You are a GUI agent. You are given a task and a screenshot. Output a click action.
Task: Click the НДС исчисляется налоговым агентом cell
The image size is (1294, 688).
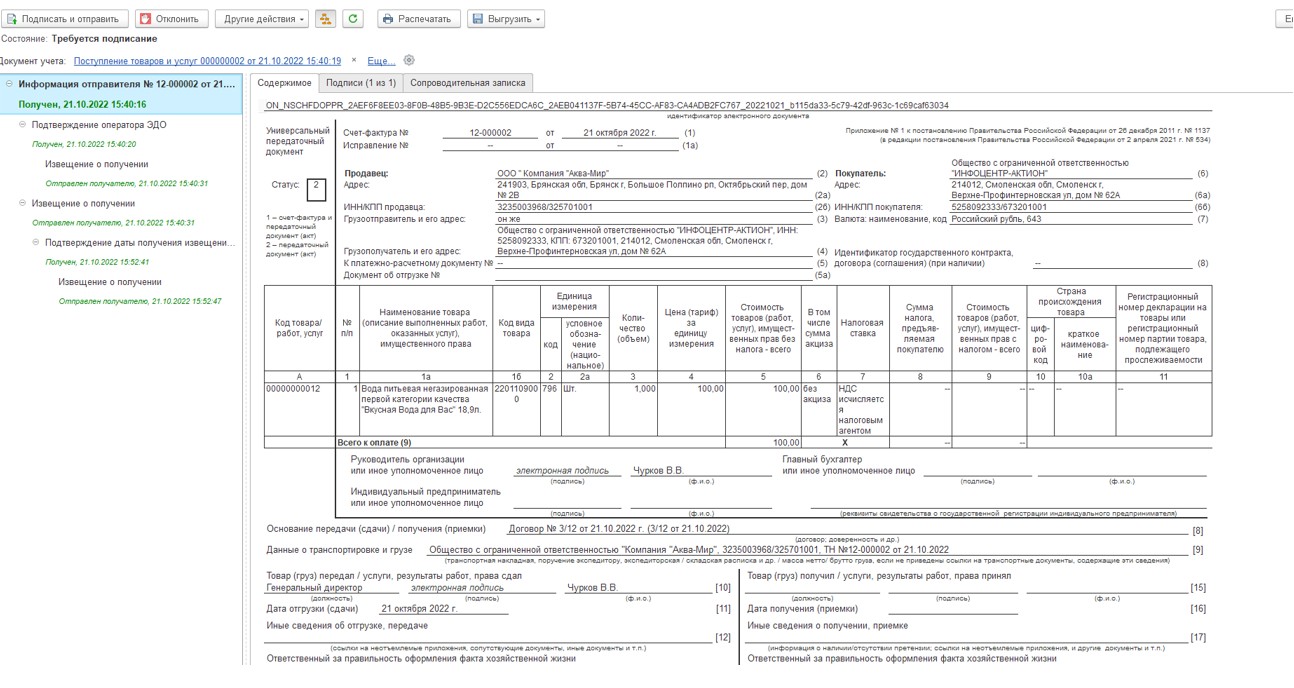point(861,410)
